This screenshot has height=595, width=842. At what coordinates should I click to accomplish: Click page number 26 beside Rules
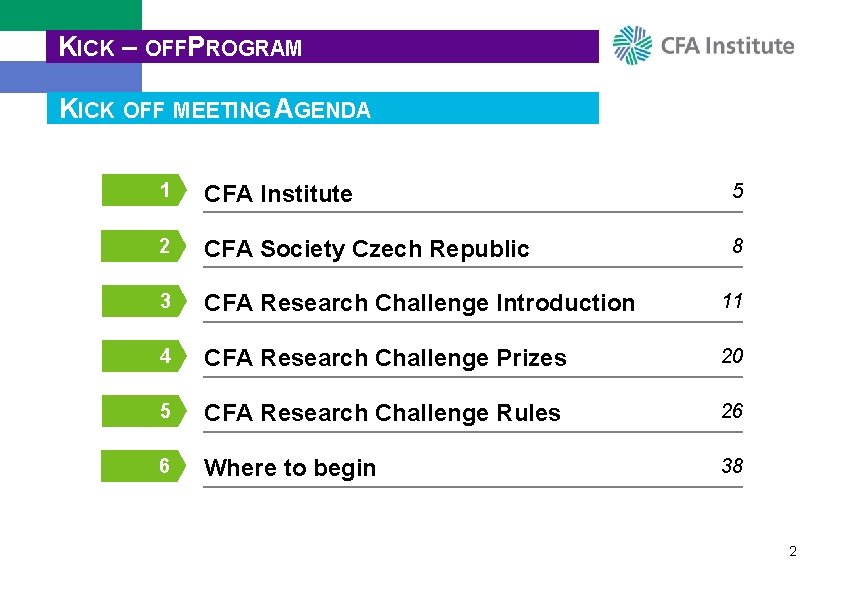coord(732,411)
